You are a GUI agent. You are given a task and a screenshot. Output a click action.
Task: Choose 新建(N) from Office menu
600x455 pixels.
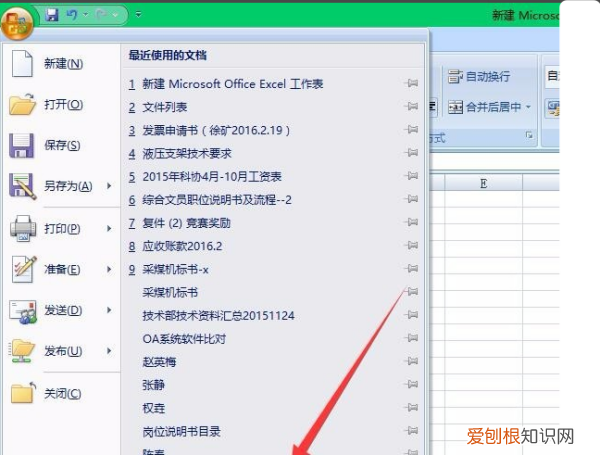62,64
